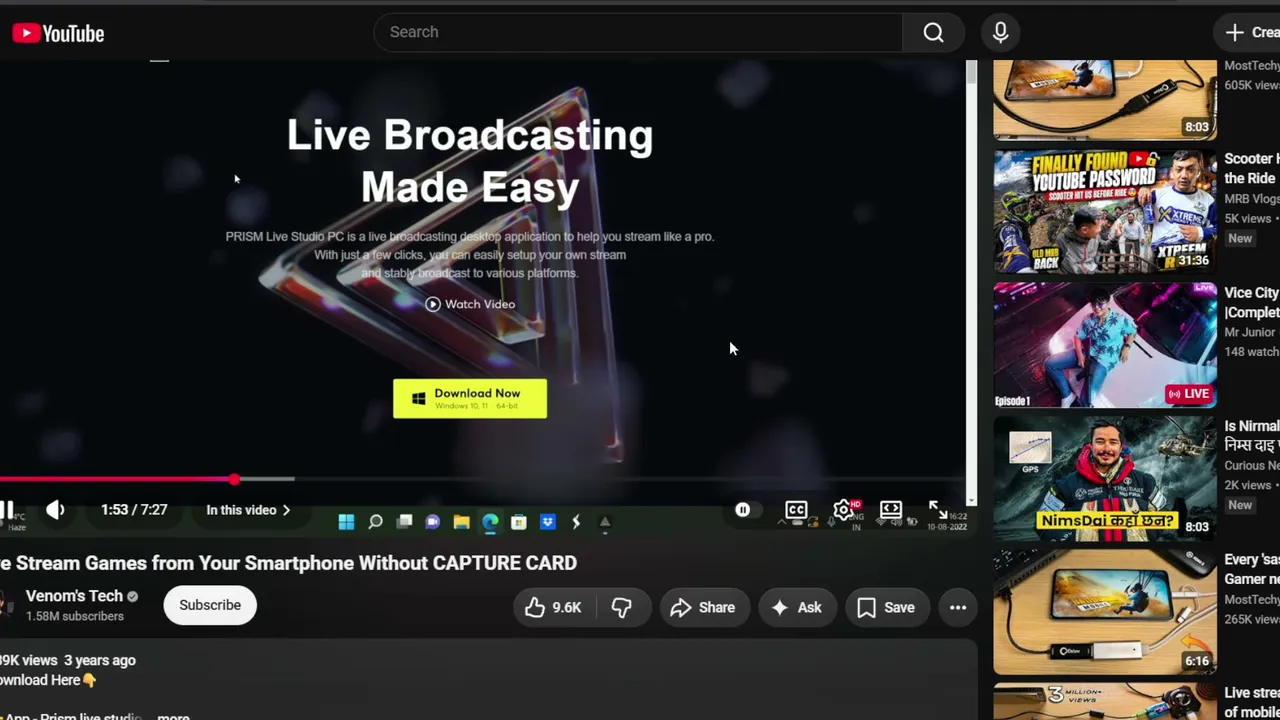Go to the YouTube home logo
This screenshot has height=720, width=1280.
point(58,33)
